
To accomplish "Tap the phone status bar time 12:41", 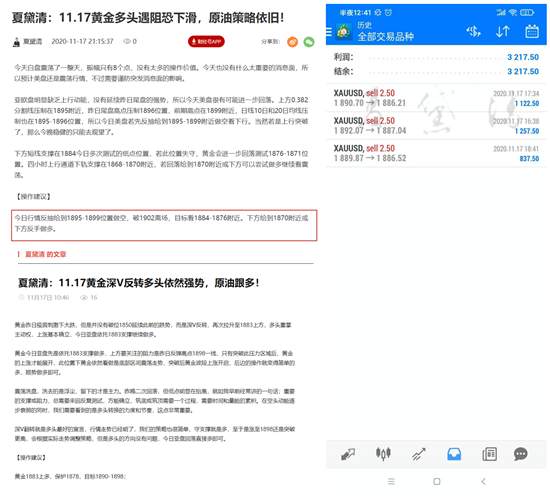I will tap(355, 13).
